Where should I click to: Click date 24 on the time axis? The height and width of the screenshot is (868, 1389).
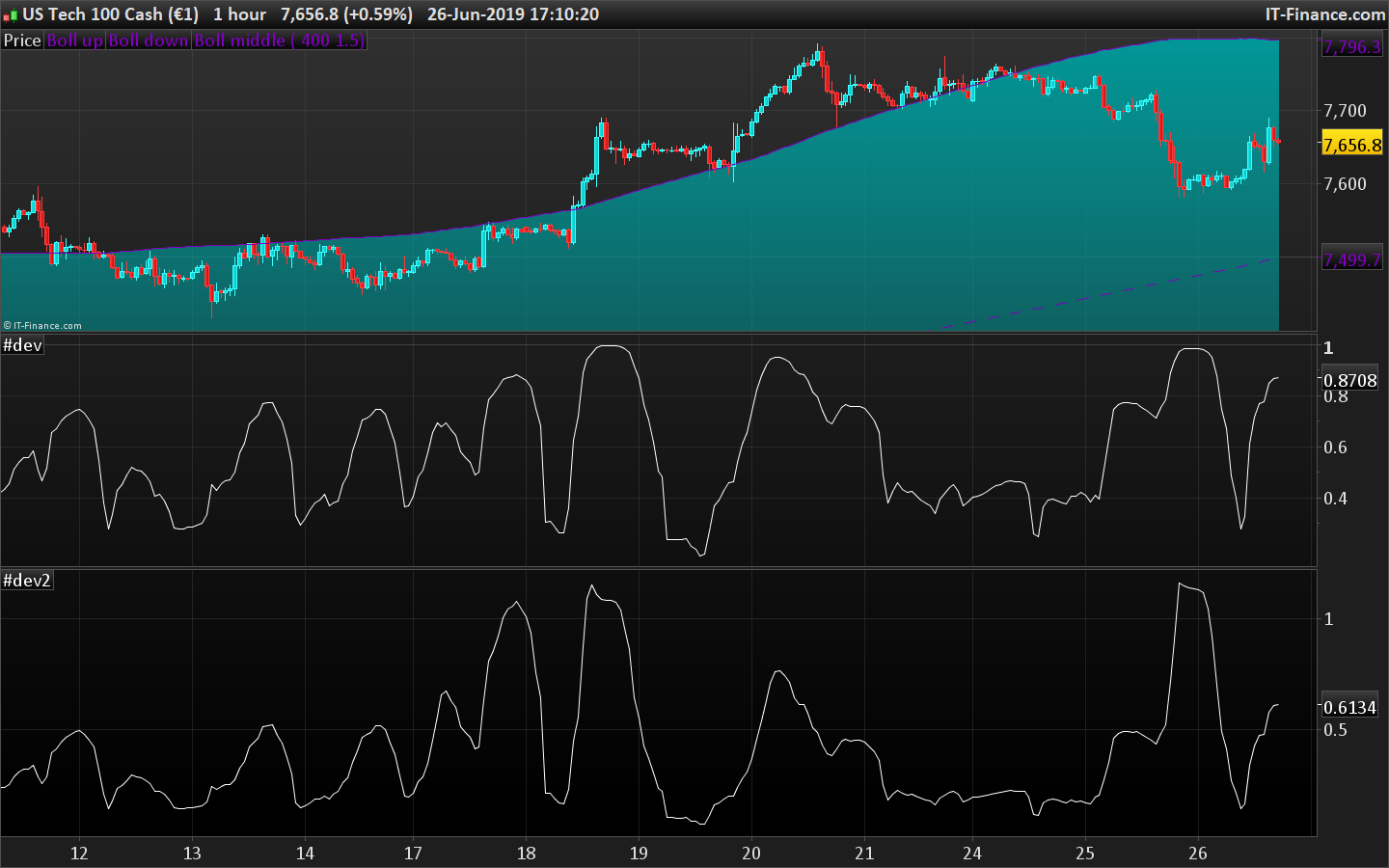click(972, 853)
